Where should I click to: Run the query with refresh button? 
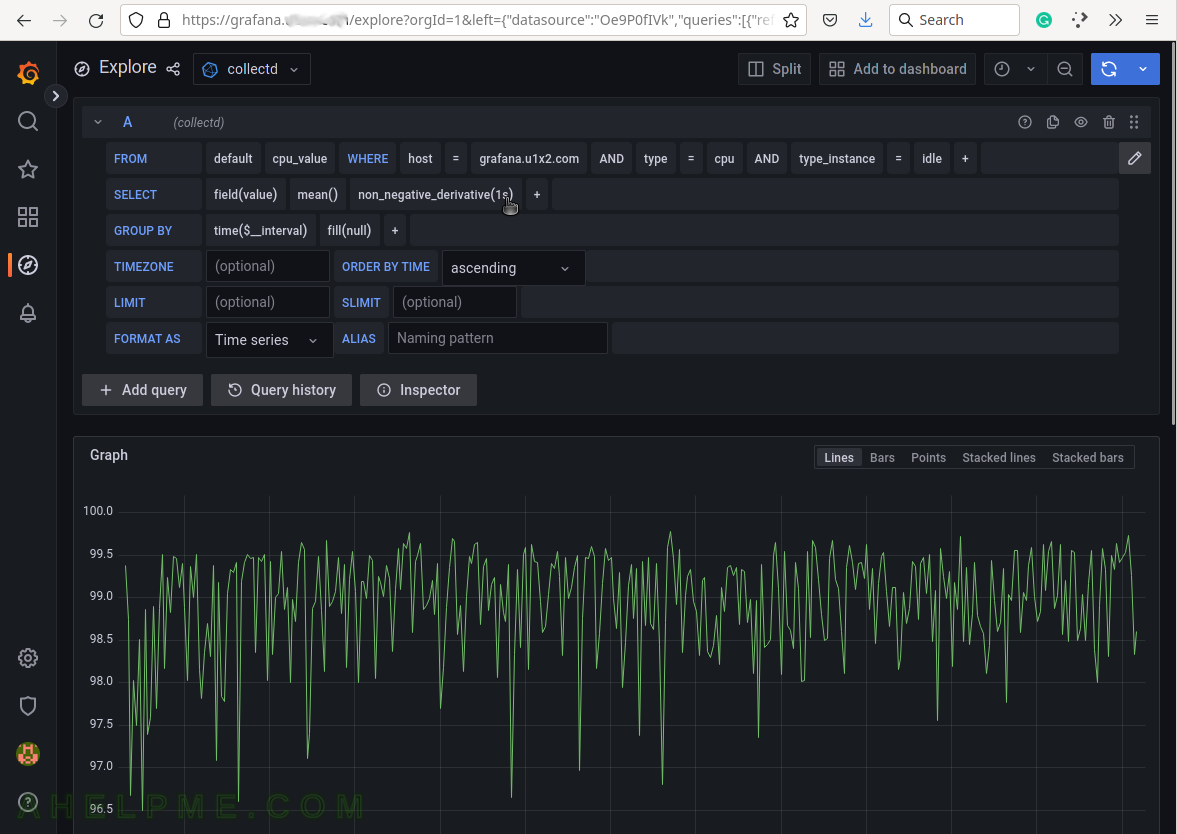pos(1109,69)
